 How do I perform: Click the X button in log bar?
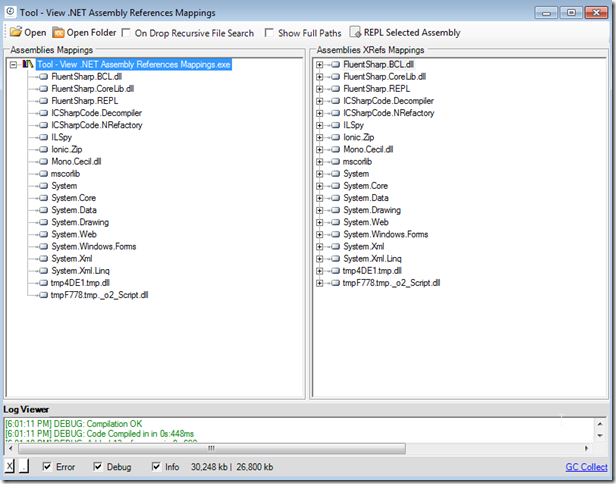pos(9,466)
